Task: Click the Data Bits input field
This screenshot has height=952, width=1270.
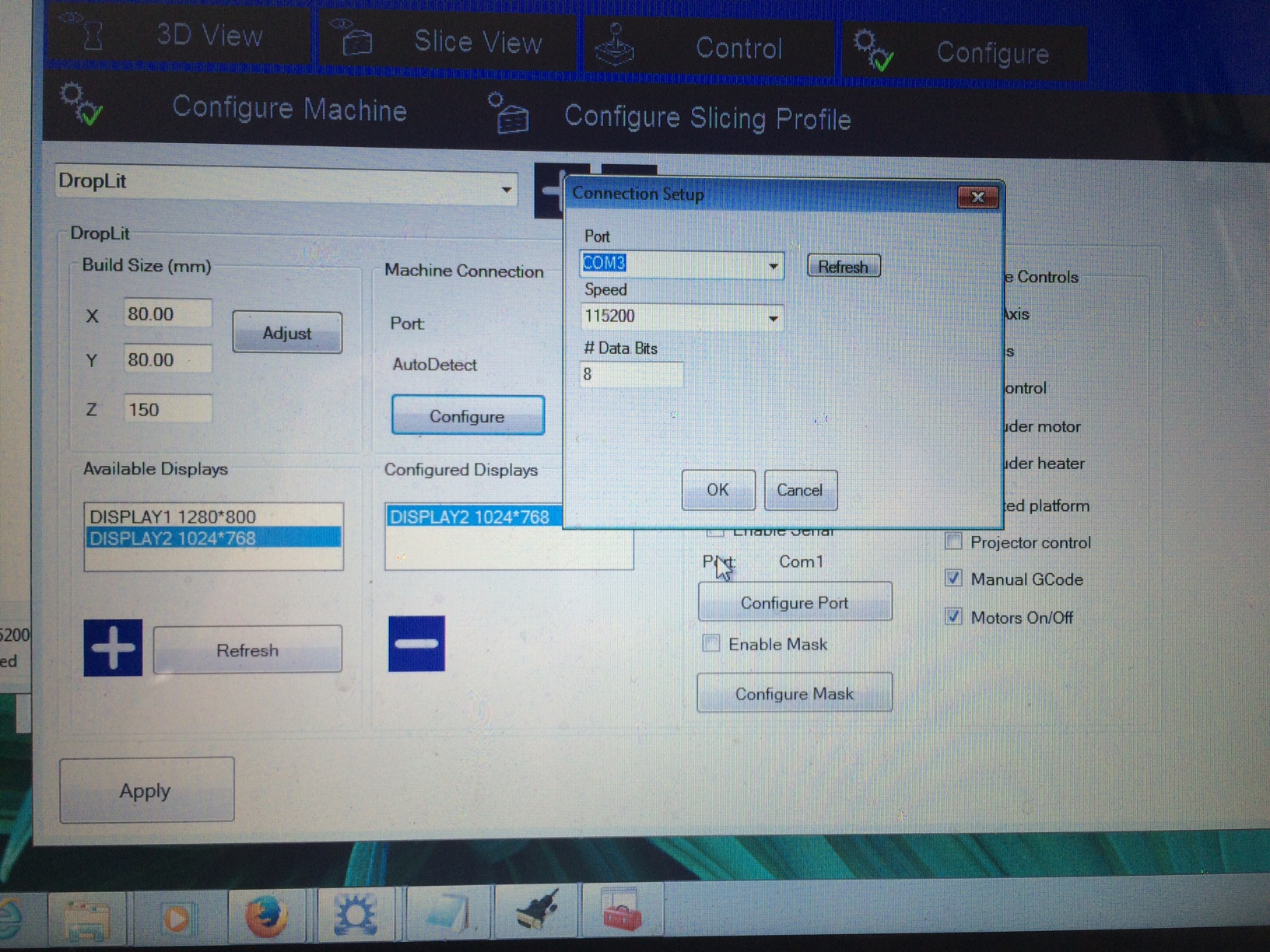Action: click(631, 375)
